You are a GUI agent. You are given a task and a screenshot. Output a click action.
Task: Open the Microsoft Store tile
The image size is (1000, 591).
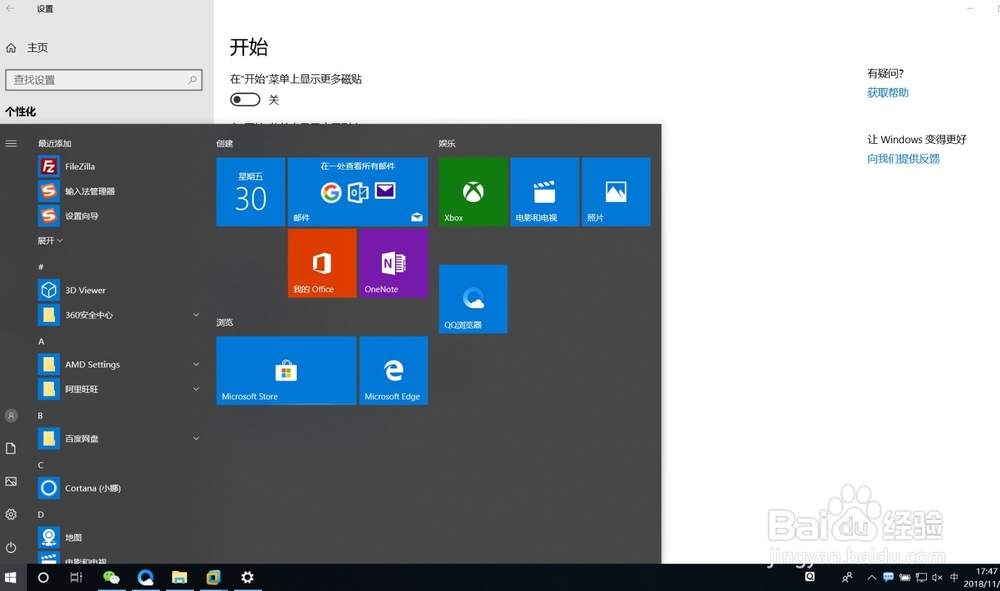(286, 370)
